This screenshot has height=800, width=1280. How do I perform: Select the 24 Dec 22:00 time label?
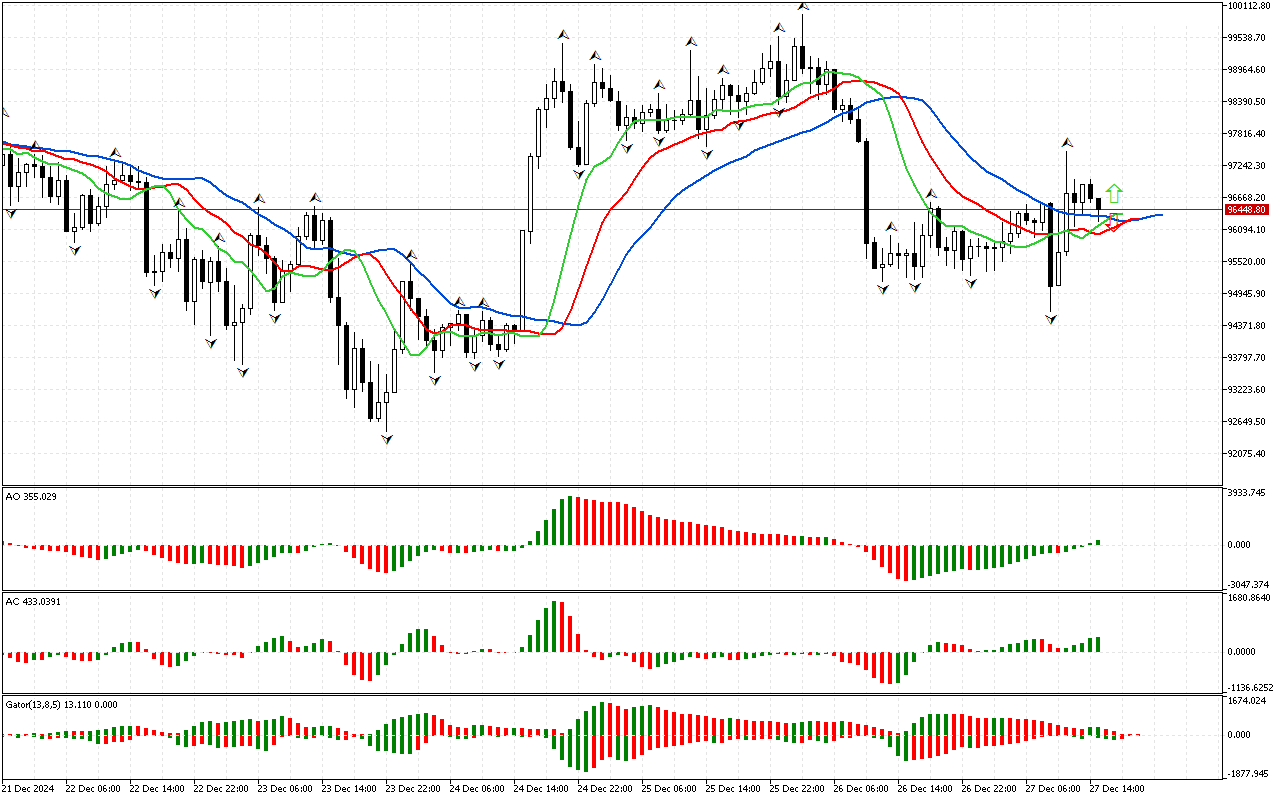tap(605, 789)
